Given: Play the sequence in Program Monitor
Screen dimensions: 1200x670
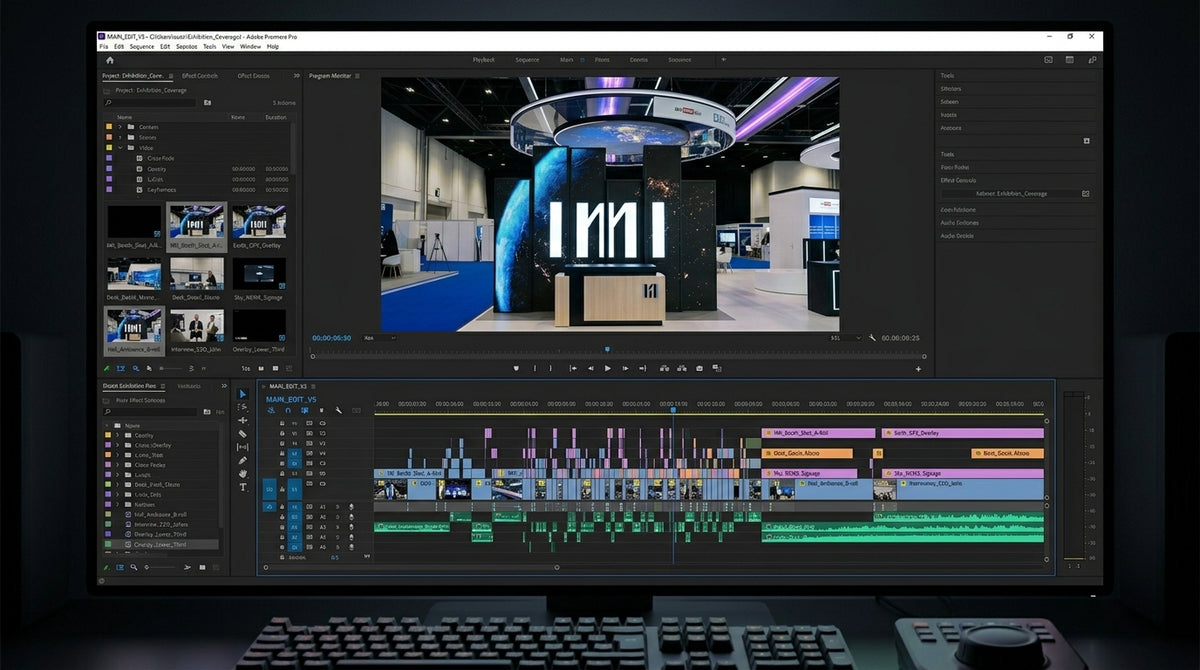Looking at the screenshot, I should tap(607, 368).
